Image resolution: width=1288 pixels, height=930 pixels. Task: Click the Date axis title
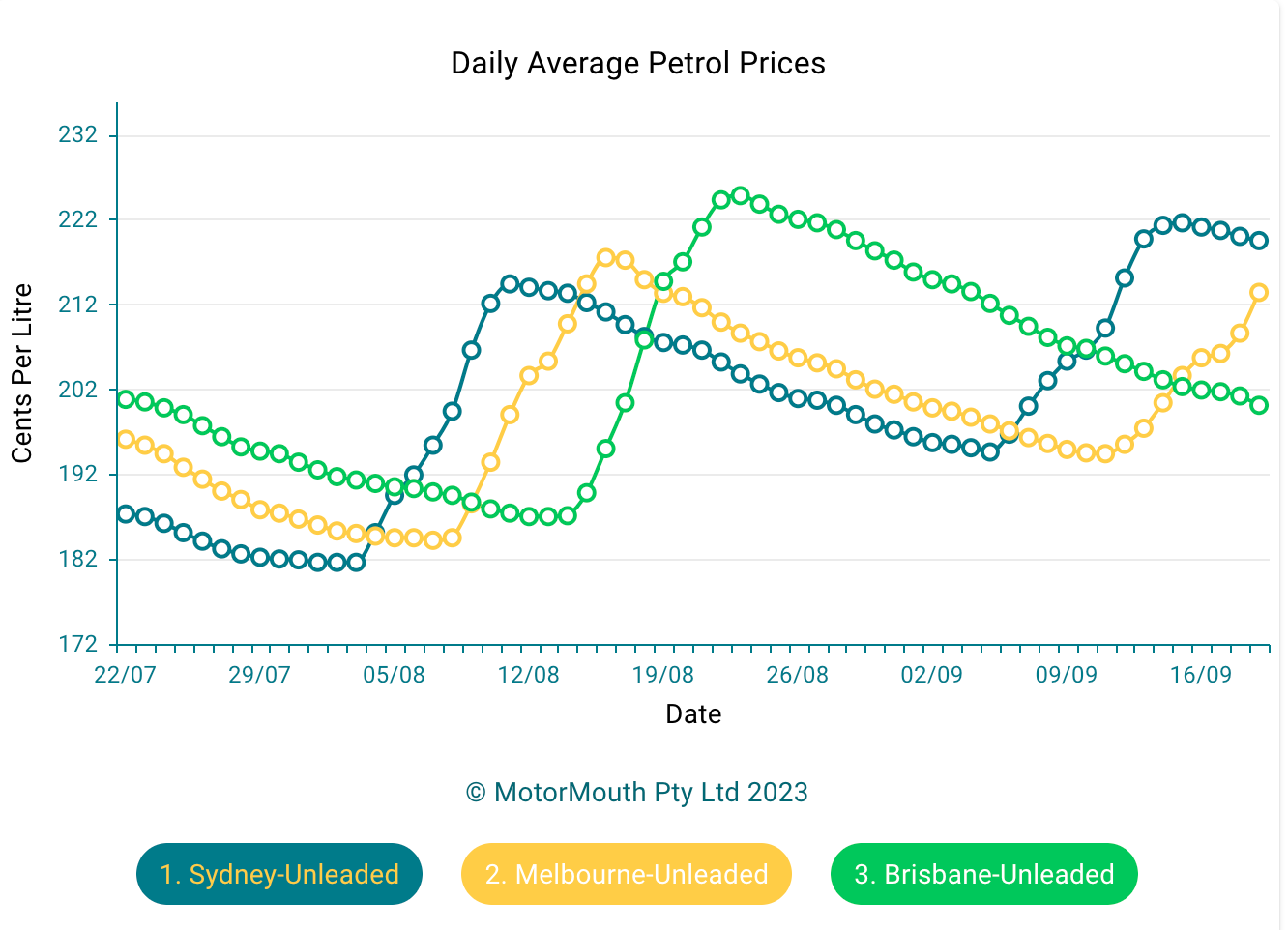click(x=693, y=714)
